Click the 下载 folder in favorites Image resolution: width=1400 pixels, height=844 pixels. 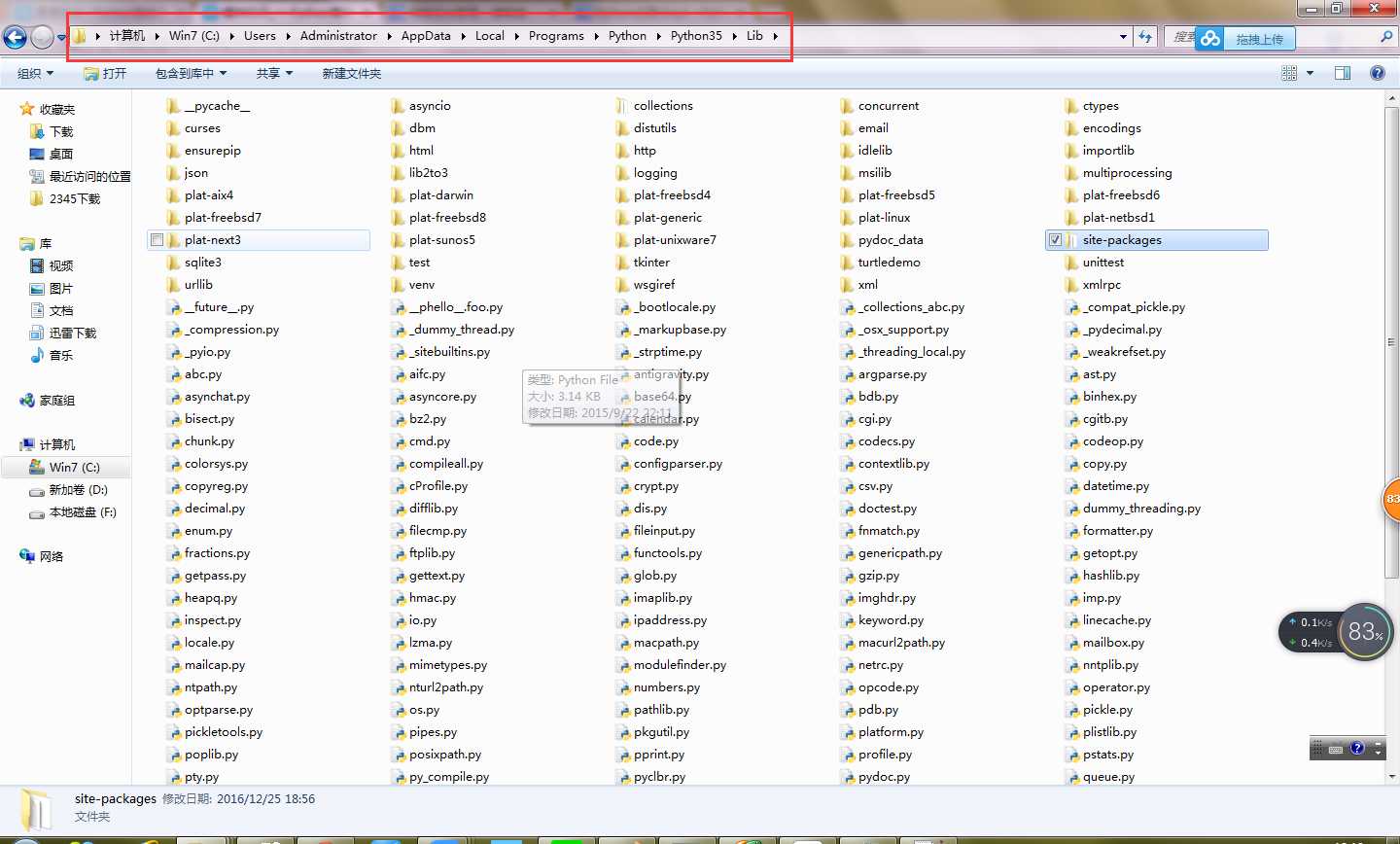(52, 131)
